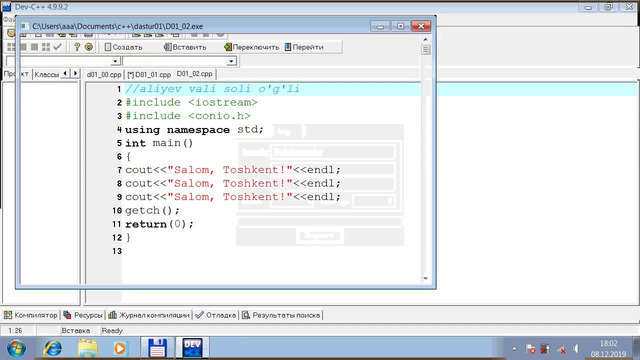Viewport: 640px width, 360px height.
Task: Click the 'Вставка' insert mode status indicator
Action: coord(76,331)
